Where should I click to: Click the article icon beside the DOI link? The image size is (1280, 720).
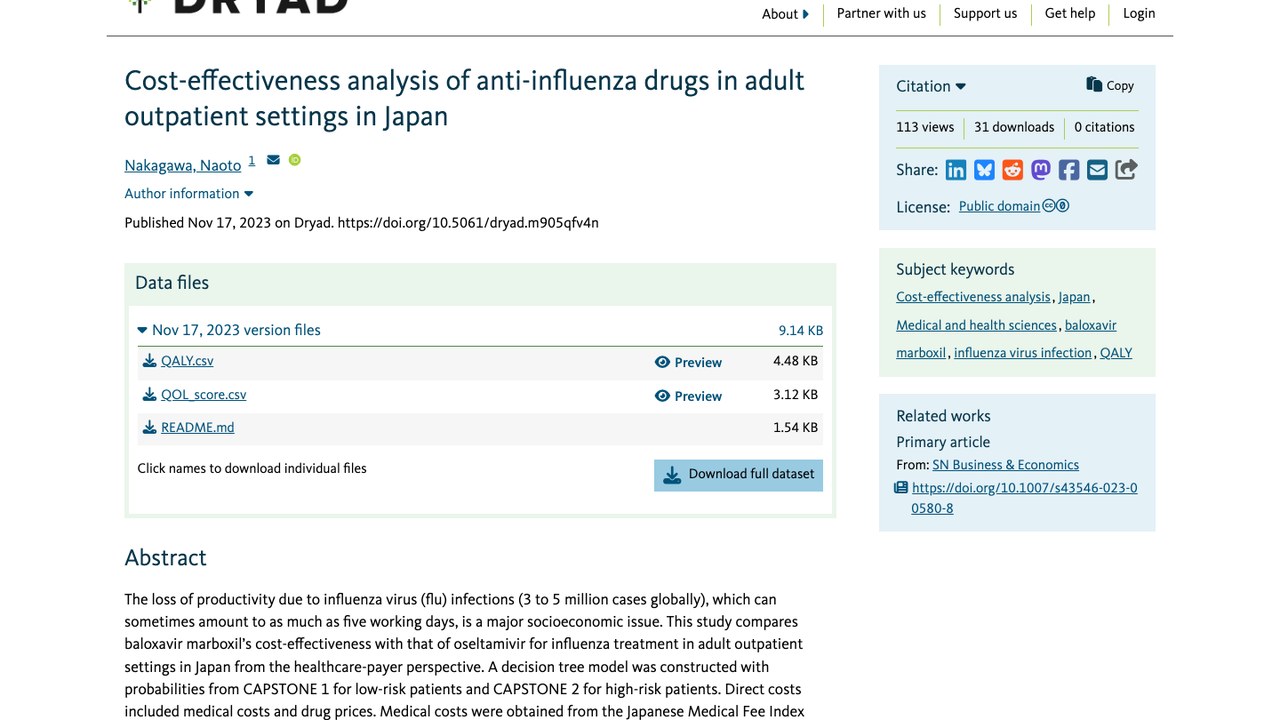pyautogui.click(x=901, y=488)
